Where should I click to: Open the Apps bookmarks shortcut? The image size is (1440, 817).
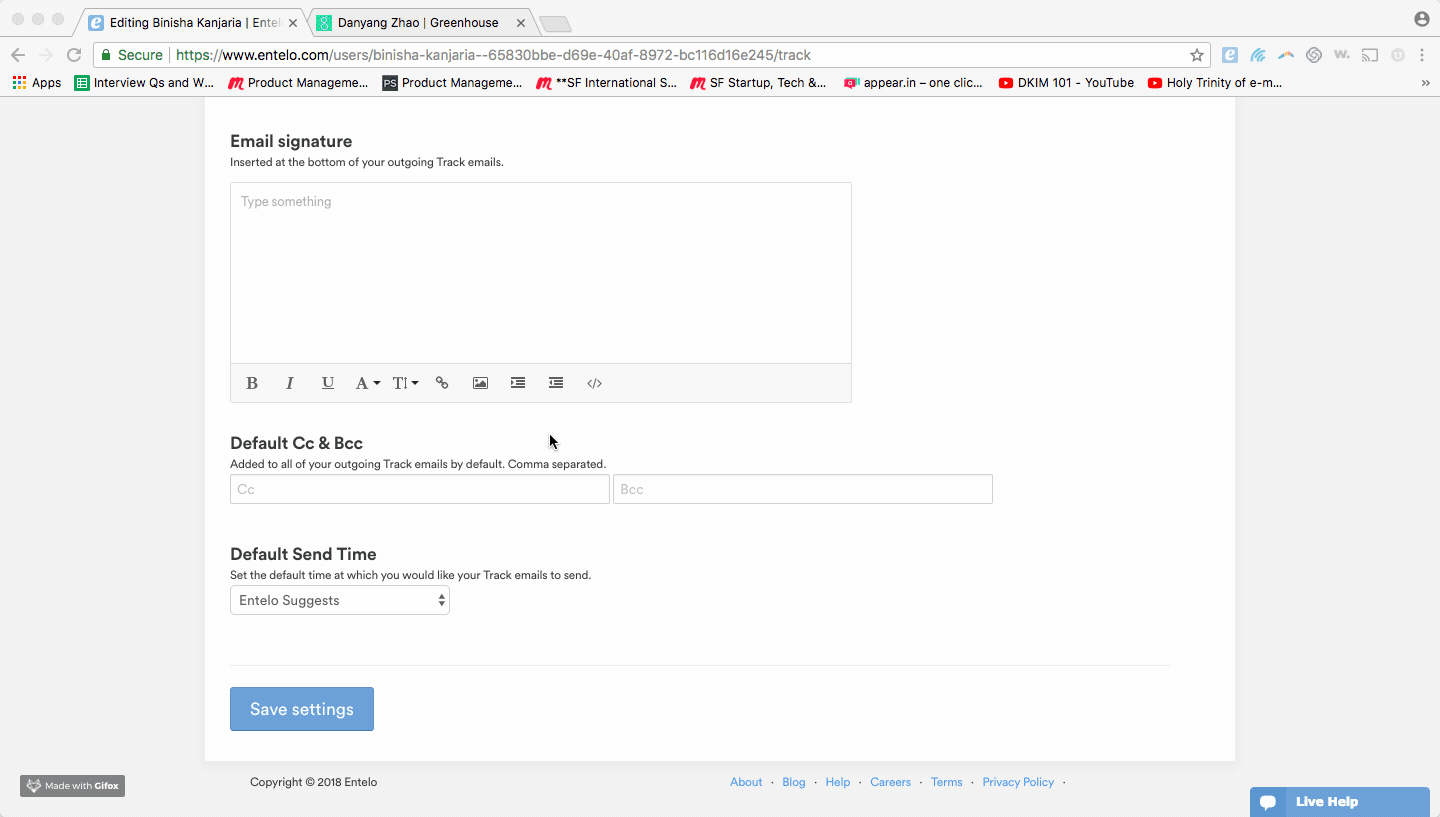pos(37,83)
